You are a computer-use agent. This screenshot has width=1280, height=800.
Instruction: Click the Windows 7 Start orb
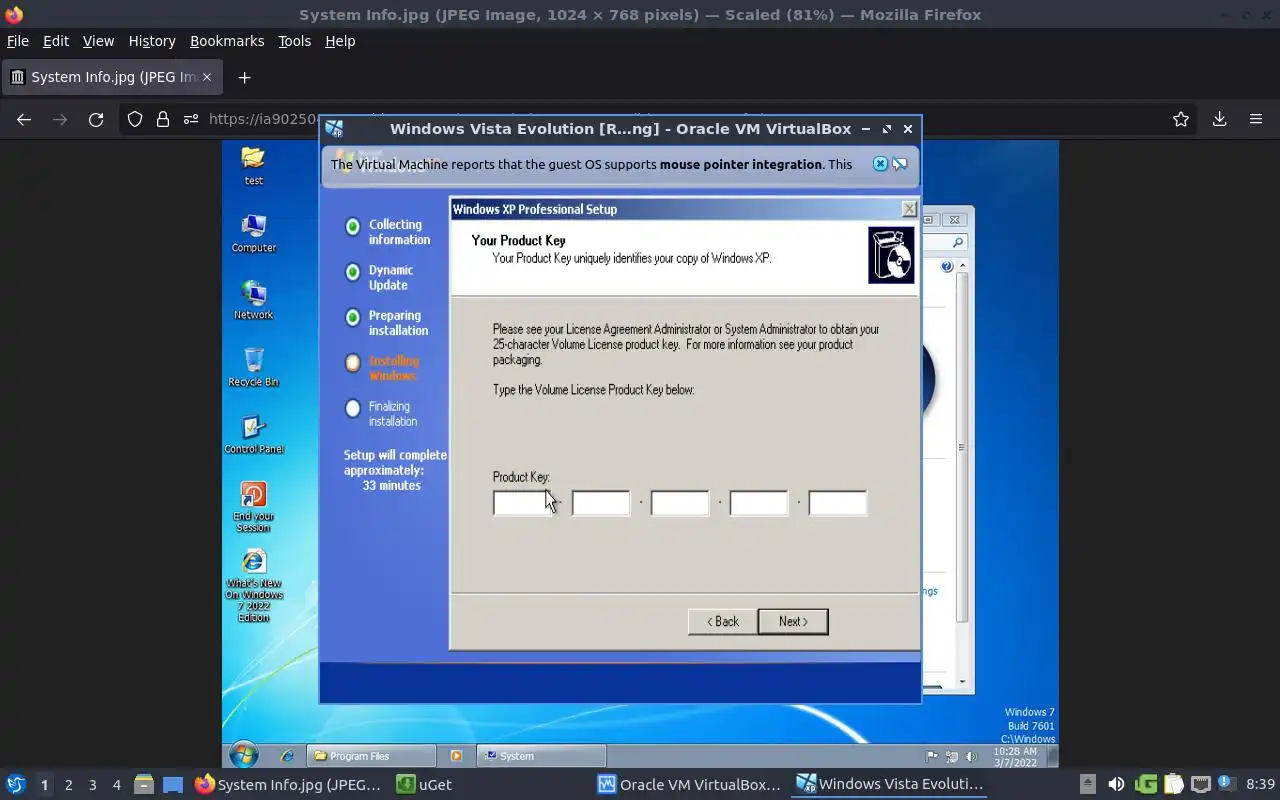[244, 755]
